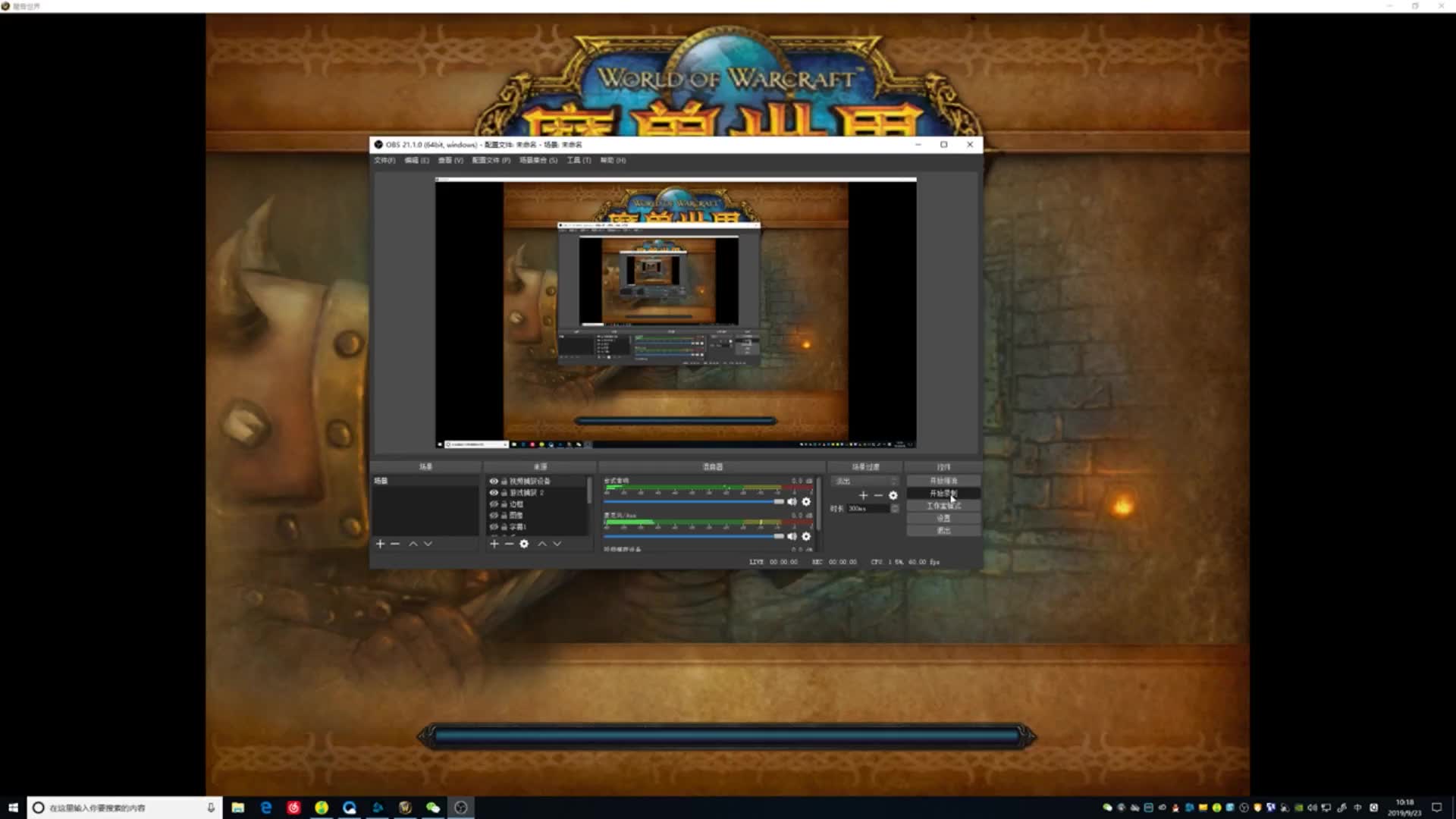This screenshot has width=1456, height=819.
Task: Click the transition duration 300ms stepper arrows
Action: [x=895, y=508]
